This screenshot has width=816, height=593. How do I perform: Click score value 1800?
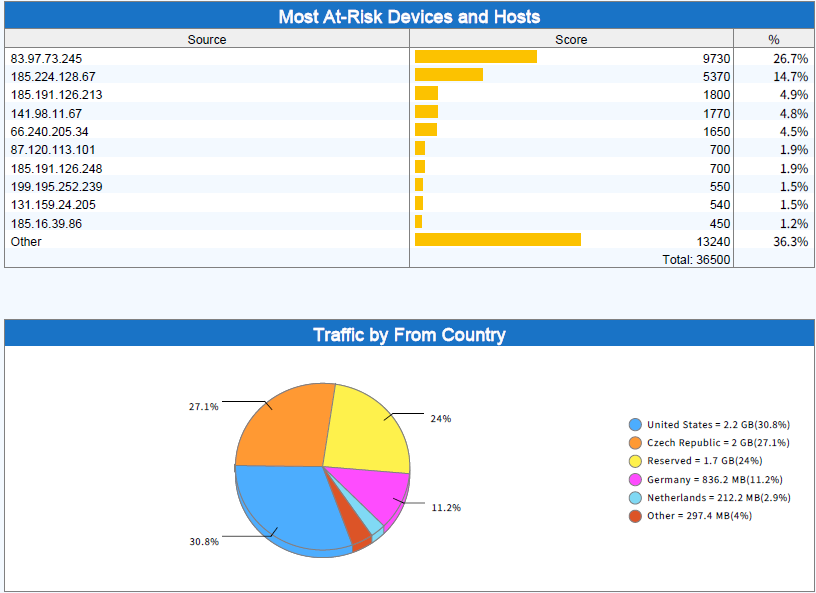[x=717, y=95]
